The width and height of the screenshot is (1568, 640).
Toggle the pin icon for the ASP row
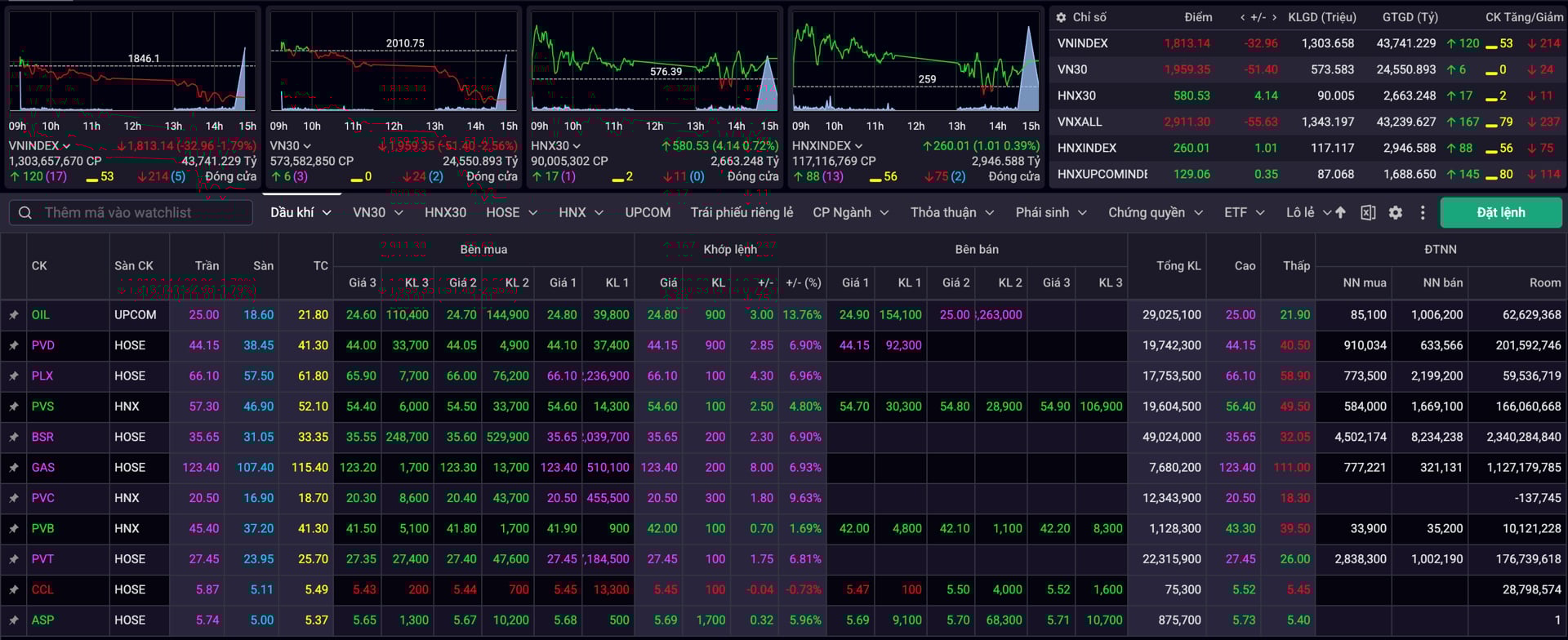click(x=14, y=620)
